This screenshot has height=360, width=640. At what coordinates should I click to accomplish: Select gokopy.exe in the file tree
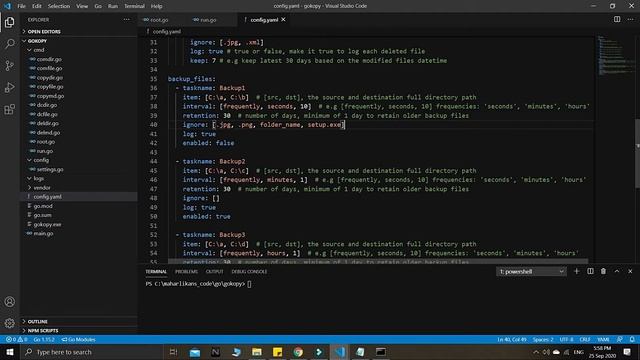pyautogui.click(x=47, y=224)
